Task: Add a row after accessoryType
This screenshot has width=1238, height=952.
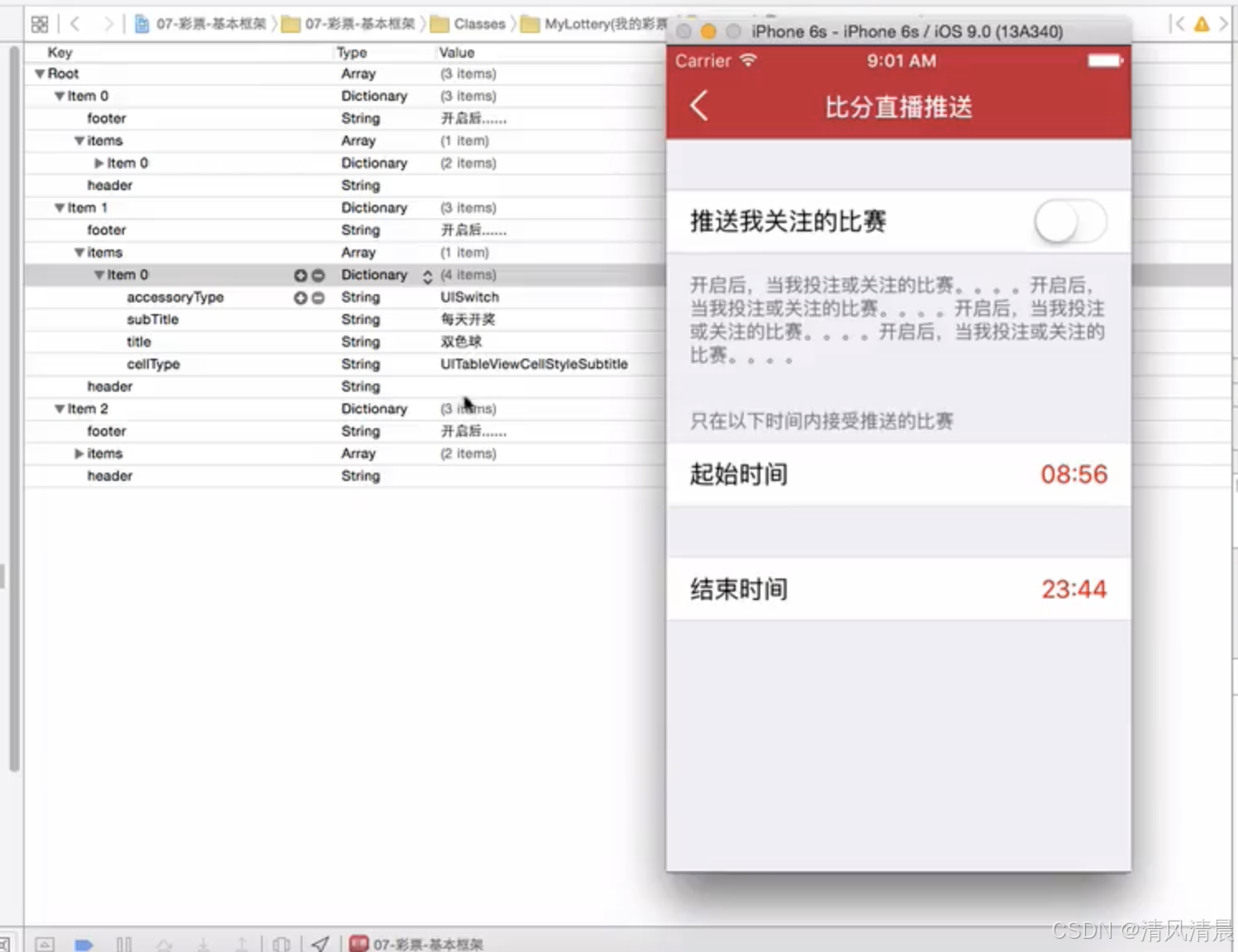Action: [x=301, y=297]
